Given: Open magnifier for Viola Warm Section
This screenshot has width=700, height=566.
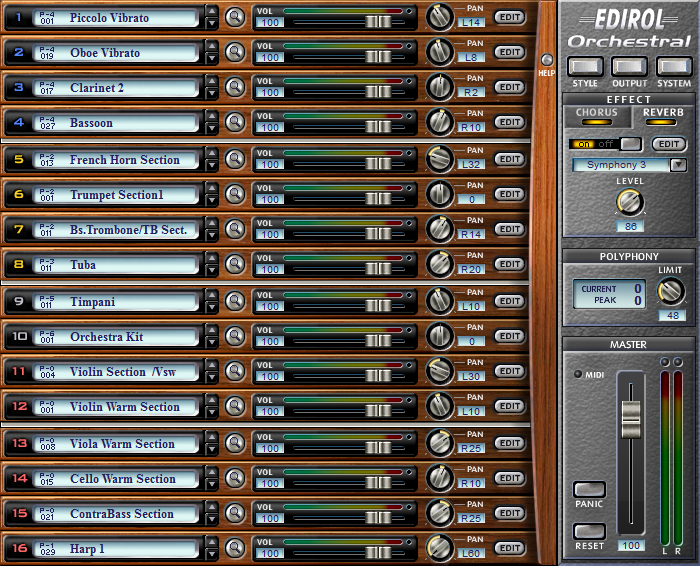Looking at the screenshot, I should click(234, 443).
